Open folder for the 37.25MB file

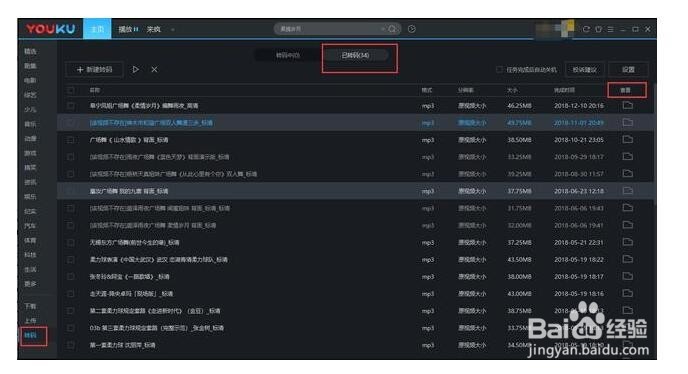(627, 242)
